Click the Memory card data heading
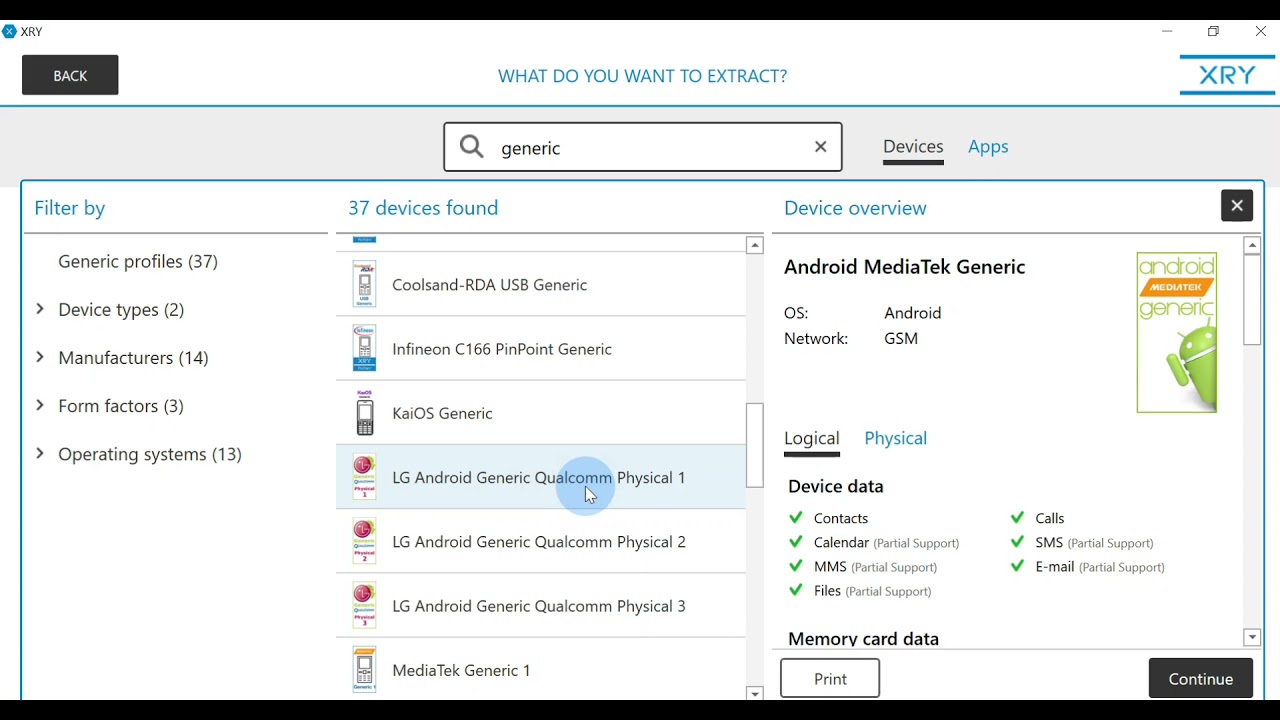Viewport: 1280px width, 720px height. click(864, 638)
